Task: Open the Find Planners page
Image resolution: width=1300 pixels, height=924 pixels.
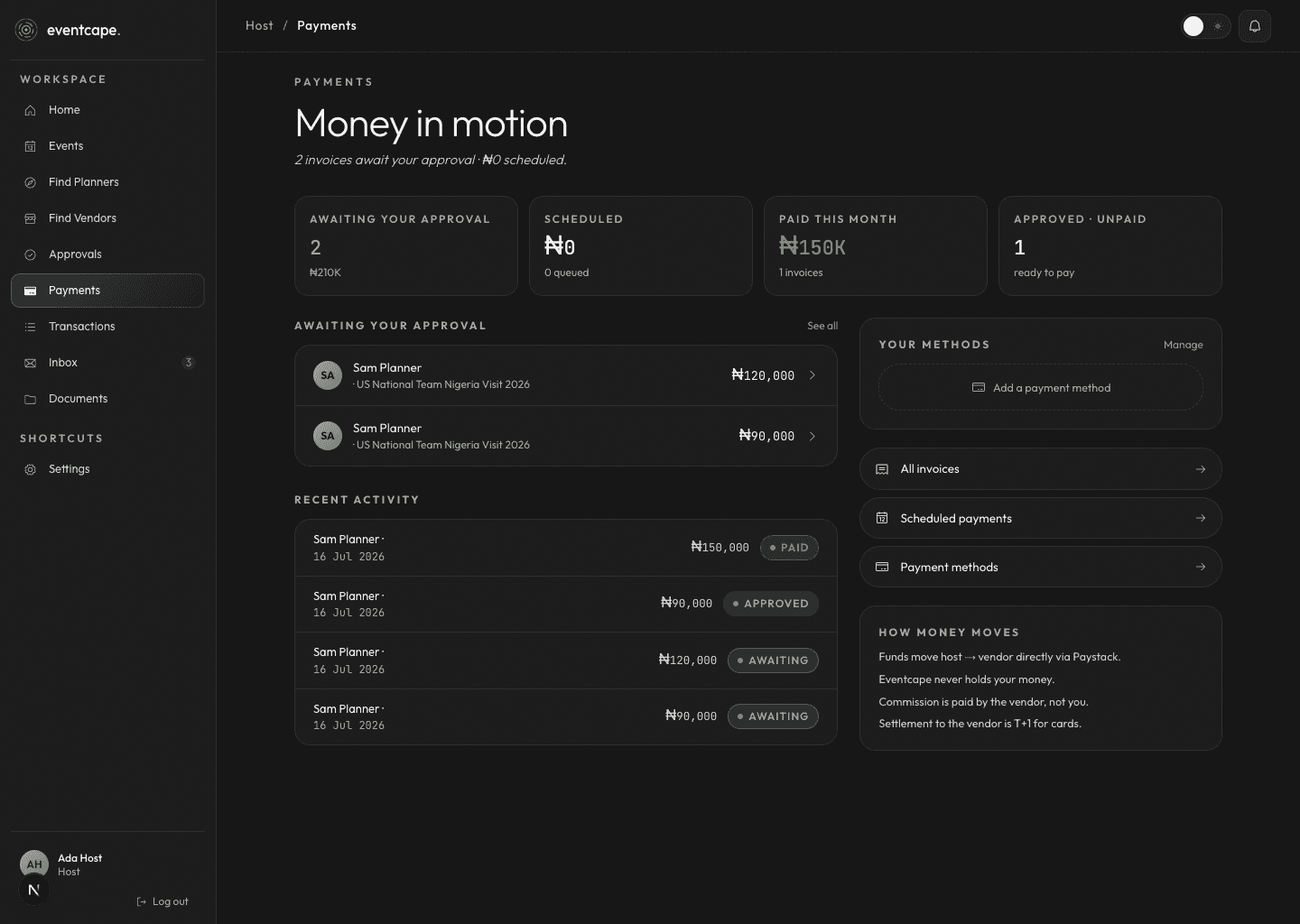Action: coord(107,182)
